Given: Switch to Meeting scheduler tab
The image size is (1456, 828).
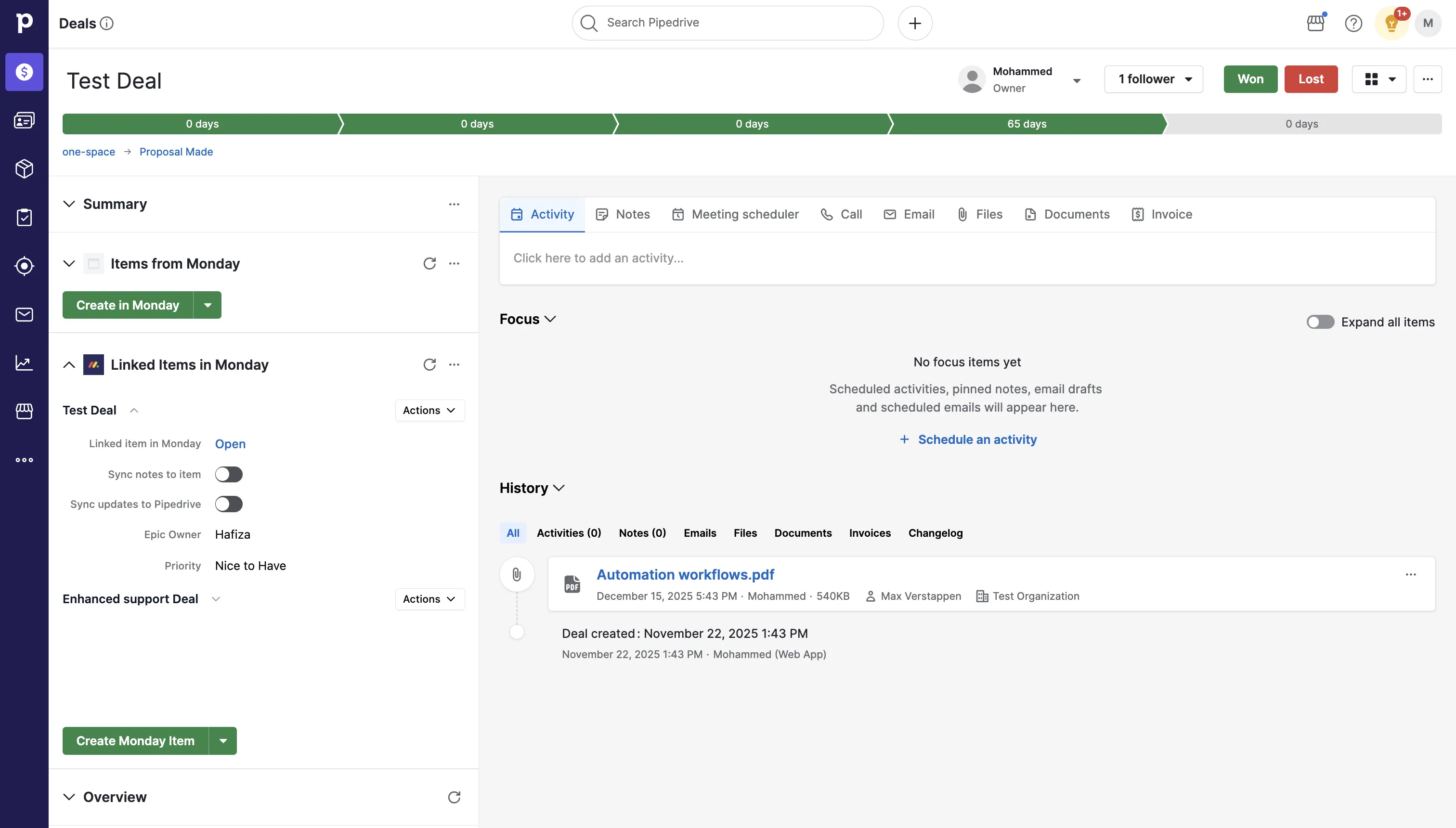Looking at the screenshot, I should tap(735, 214).
